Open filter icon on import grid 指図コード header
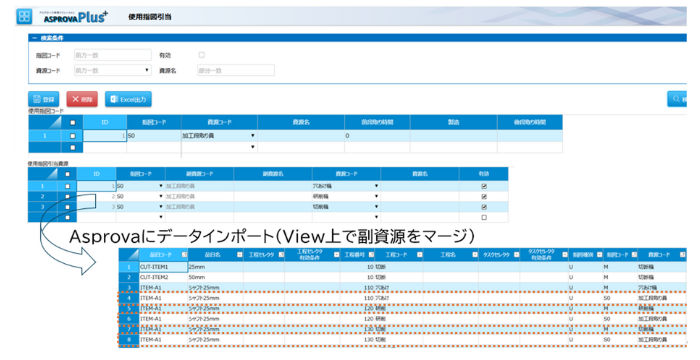Image resolution: width=700 pixels, height=360 pixels. [x=634, y=255]
